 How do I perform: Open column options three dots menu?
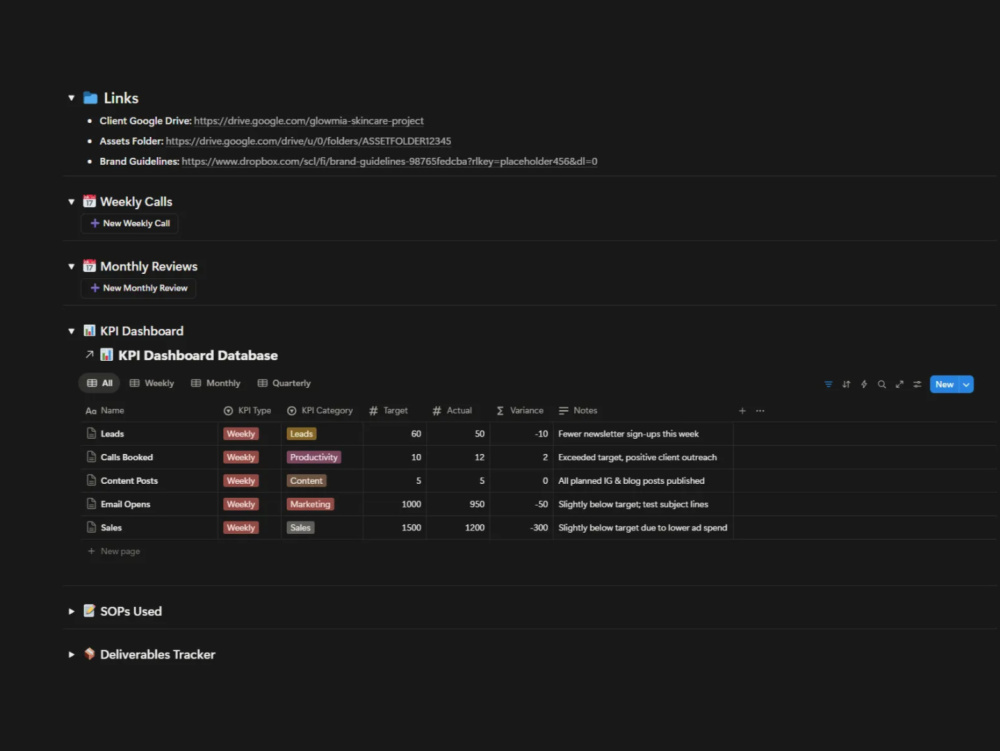[760, 411]
